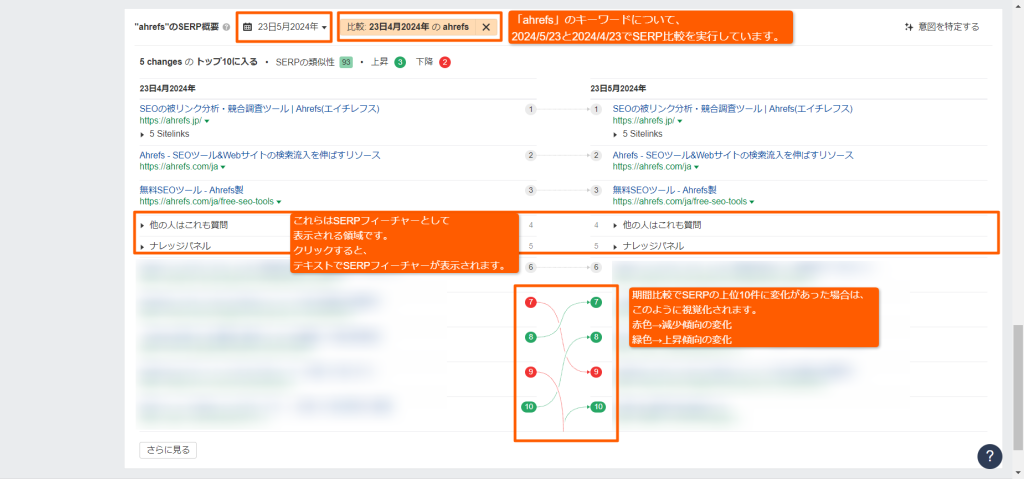Screen dimensions: 1024x479
Task: Click green position 8 marker in May column
Action: (x=596, y=337)
